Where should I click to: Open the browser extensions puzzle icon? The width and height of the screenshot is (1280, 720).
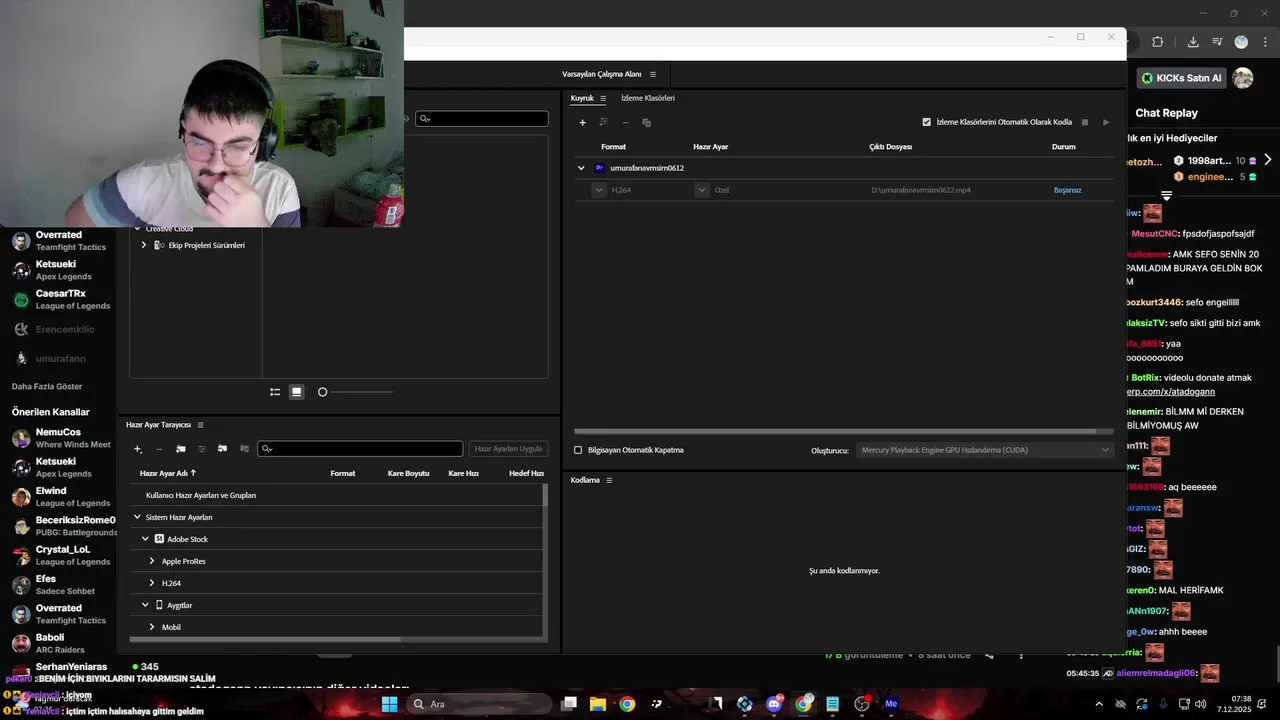(x=1157, y=42)
